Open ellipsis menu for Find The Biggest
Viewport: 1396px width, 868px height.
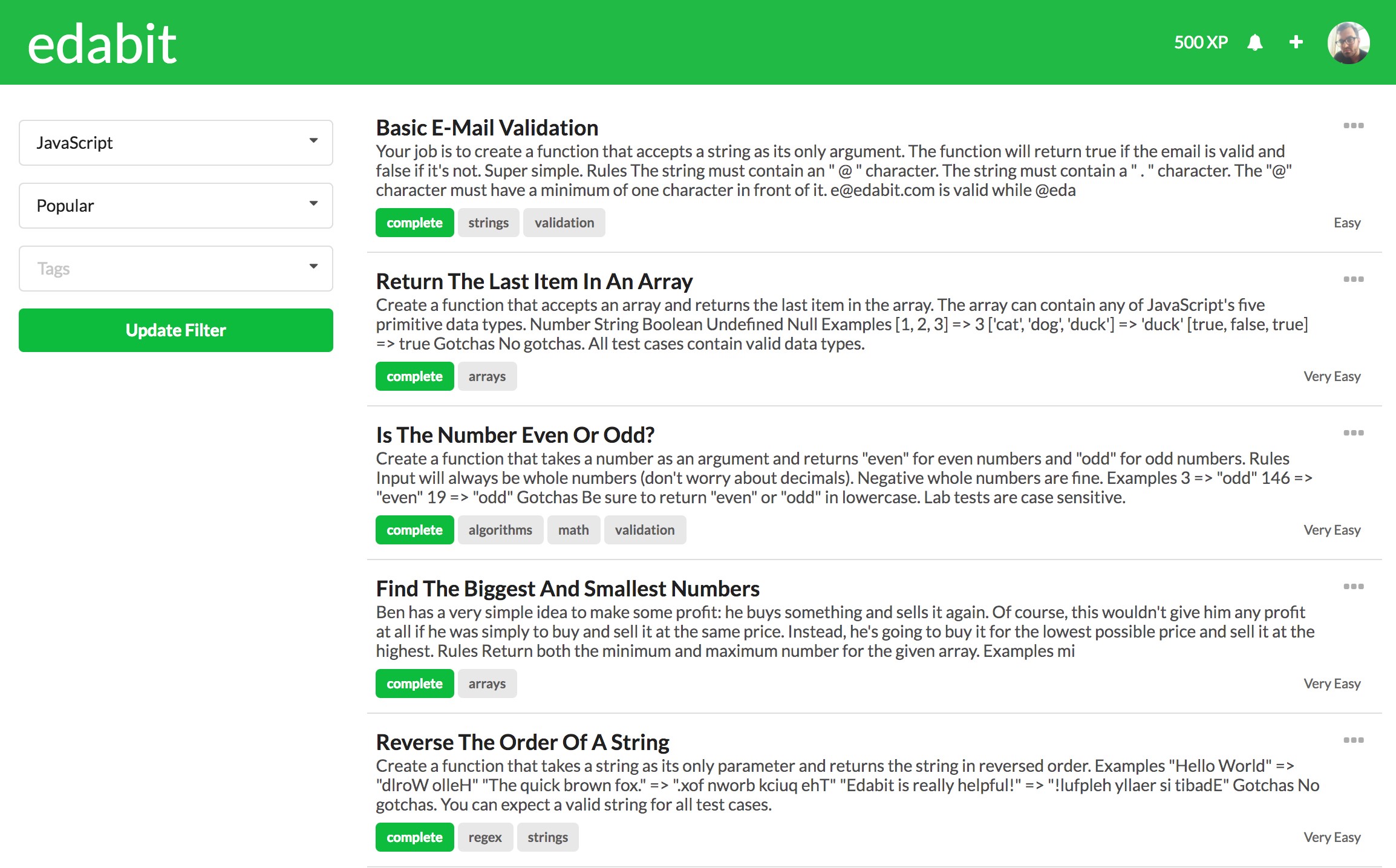click(1353, 587)
